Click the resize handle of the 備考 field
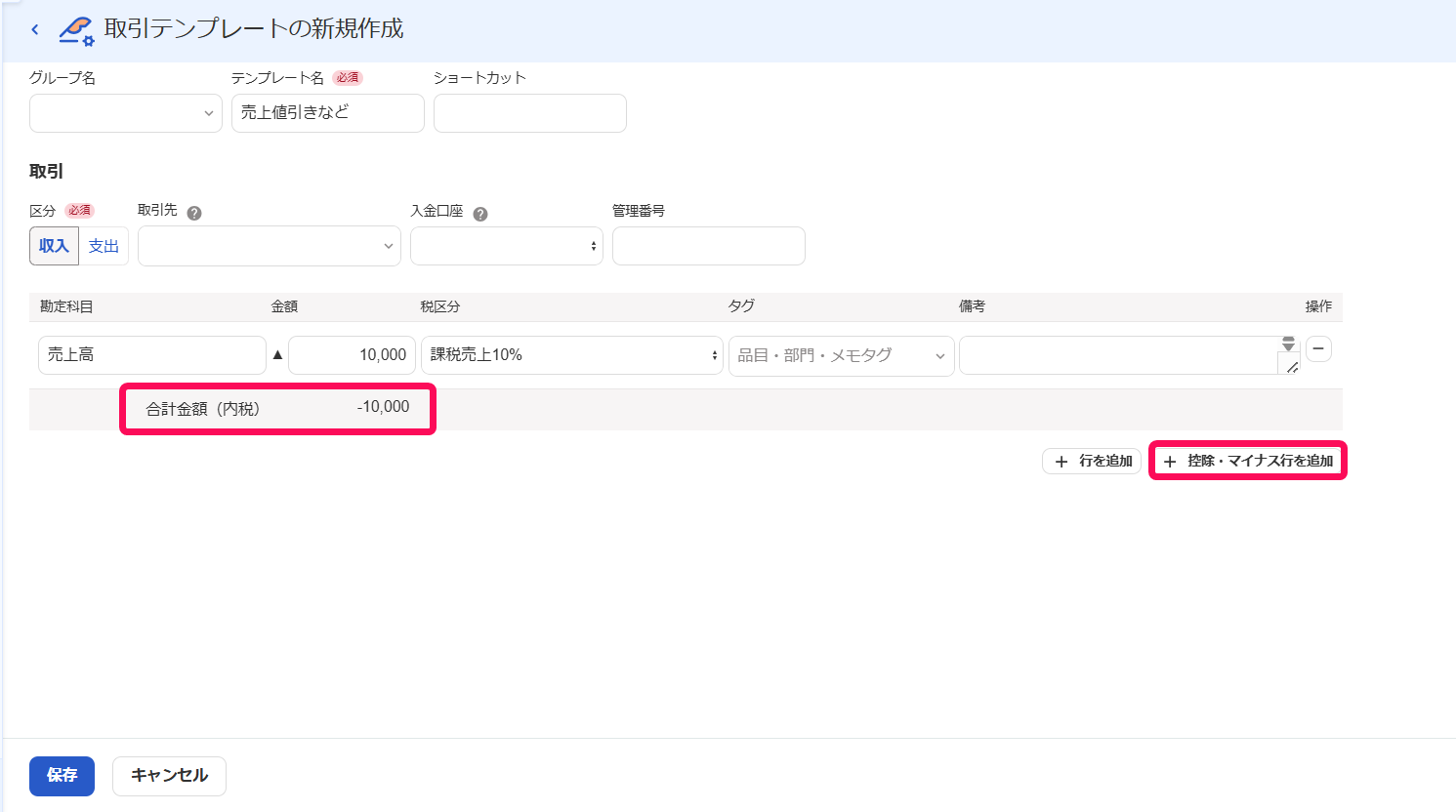This screenshot has height=812, width=1456. [x=1291, y=366]
